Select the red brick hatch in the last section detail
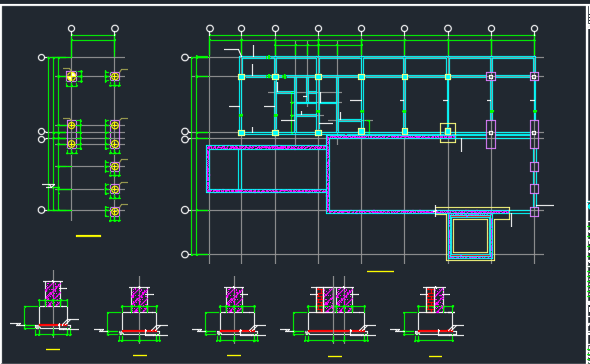590x364 pixels. pos(430,300)
